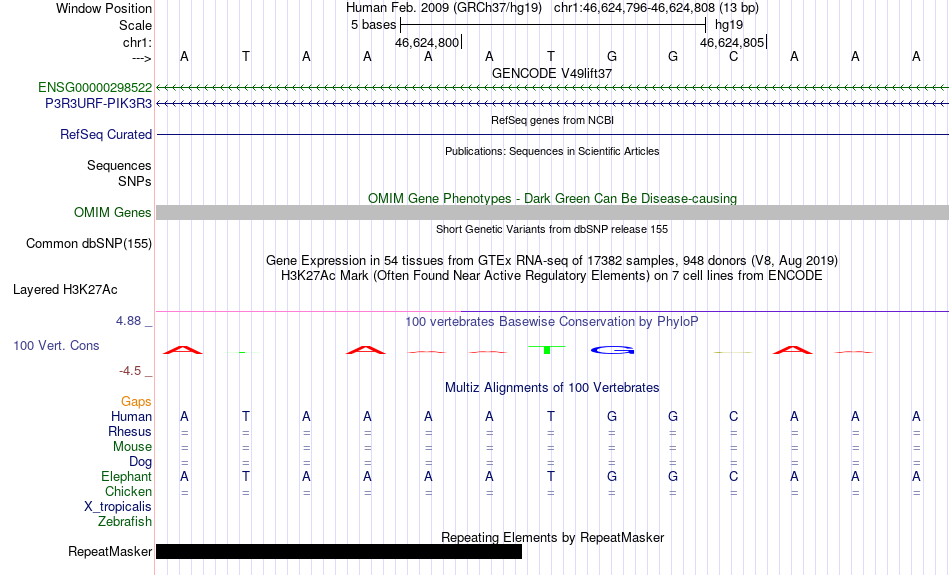Click the RefSeq genes from NCBI title
Screen dimensions: 950x575
tap(553, 121)
